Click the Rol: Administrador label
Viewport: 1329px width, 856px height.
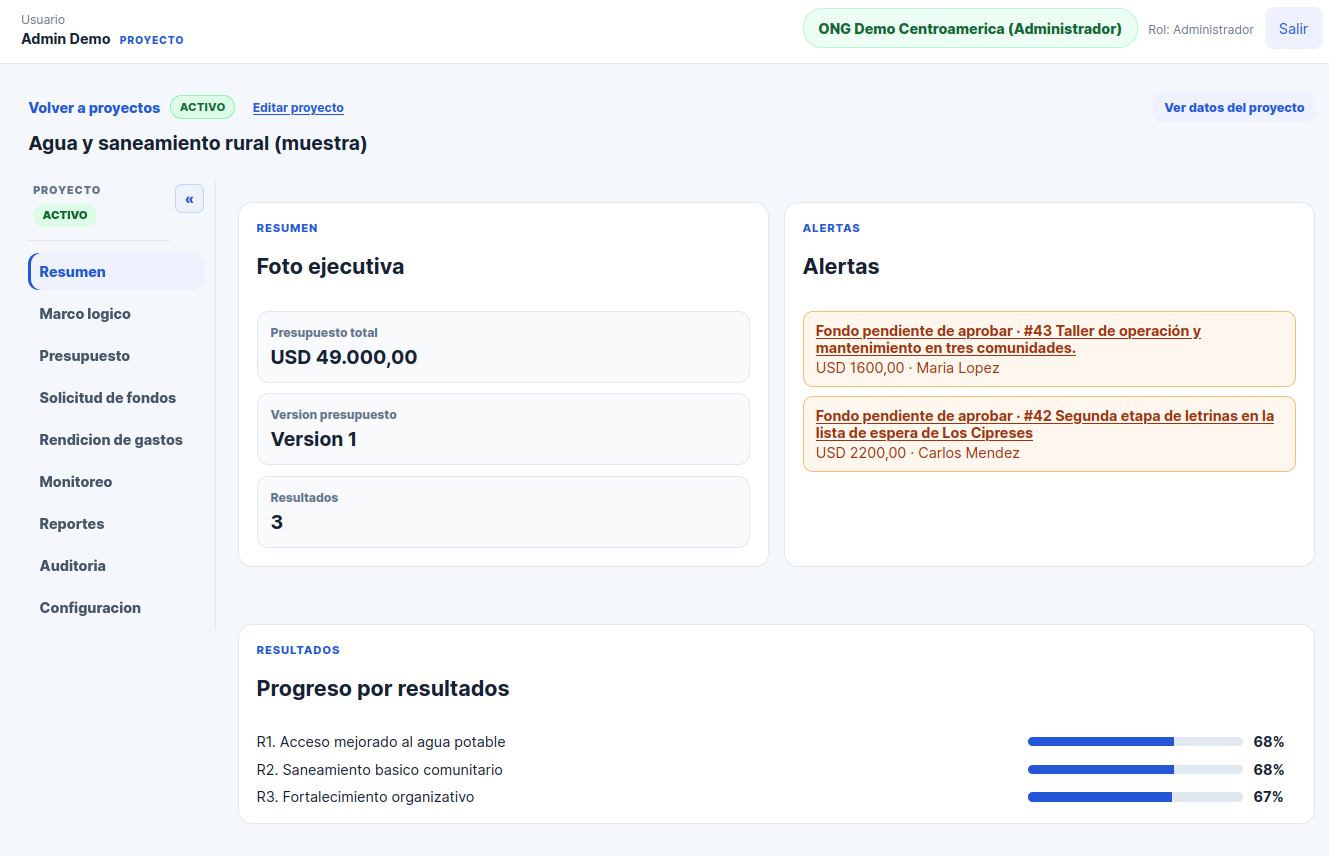1201,30
